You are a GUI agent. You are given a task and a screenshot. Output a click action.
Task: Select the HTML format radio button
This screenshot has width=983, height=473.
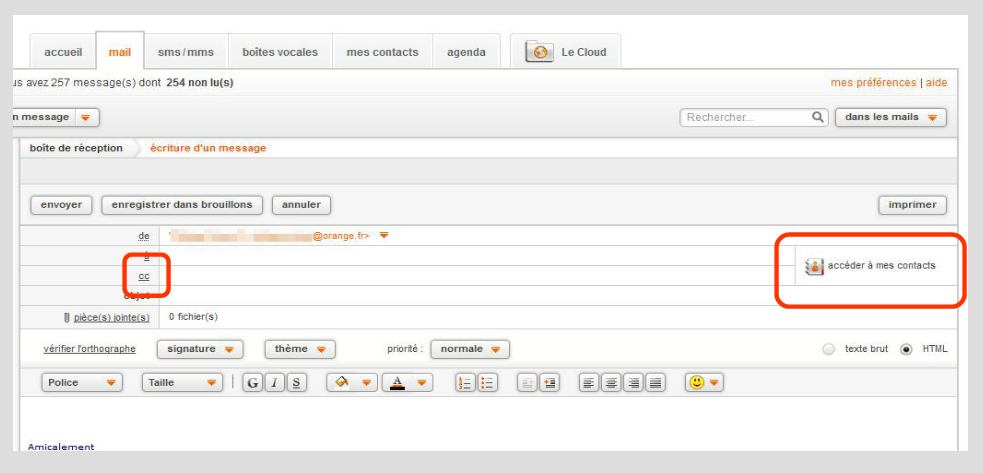(907, 349)
